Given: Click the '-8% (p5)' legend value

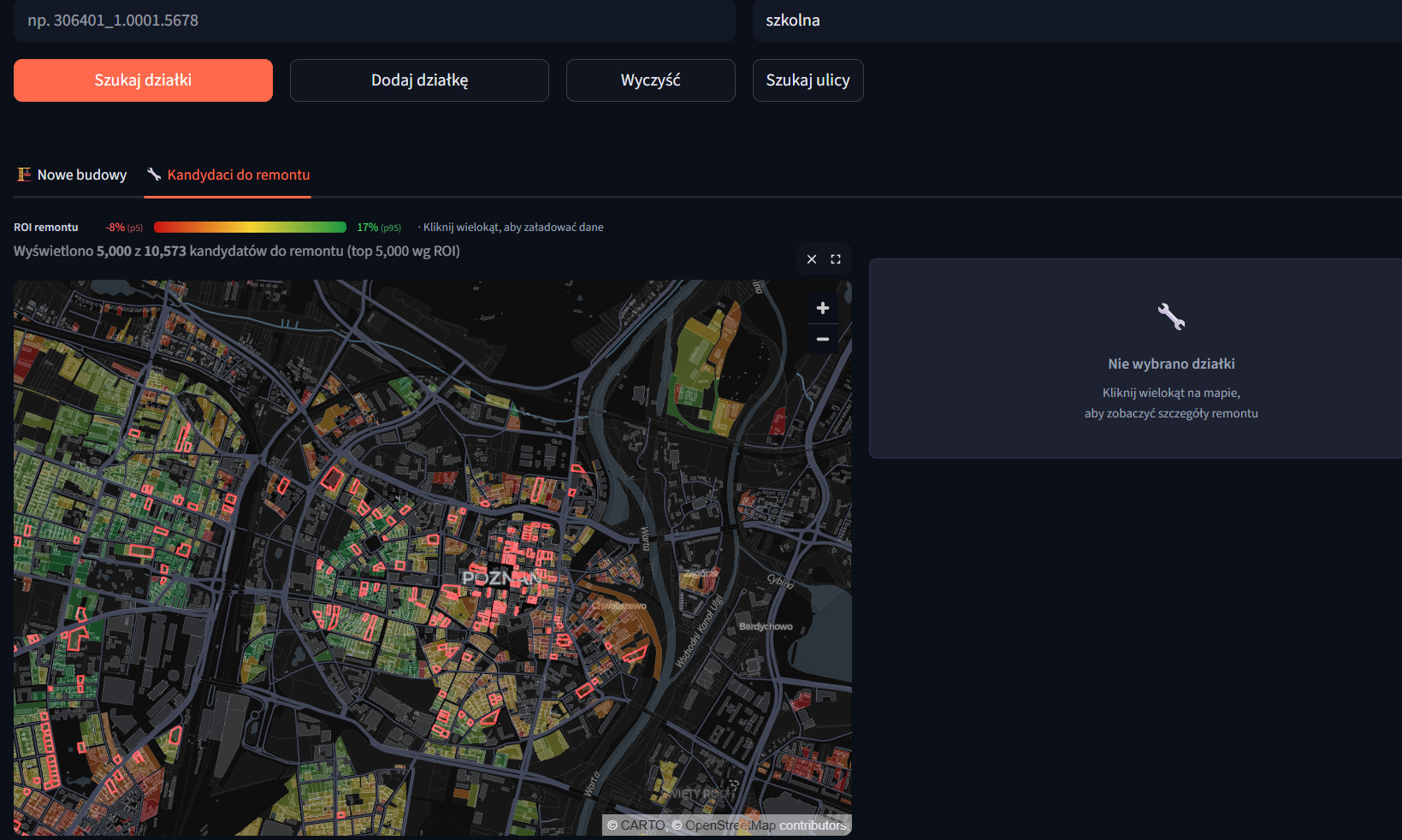Looking at the screenshot, I should point(124,228).
